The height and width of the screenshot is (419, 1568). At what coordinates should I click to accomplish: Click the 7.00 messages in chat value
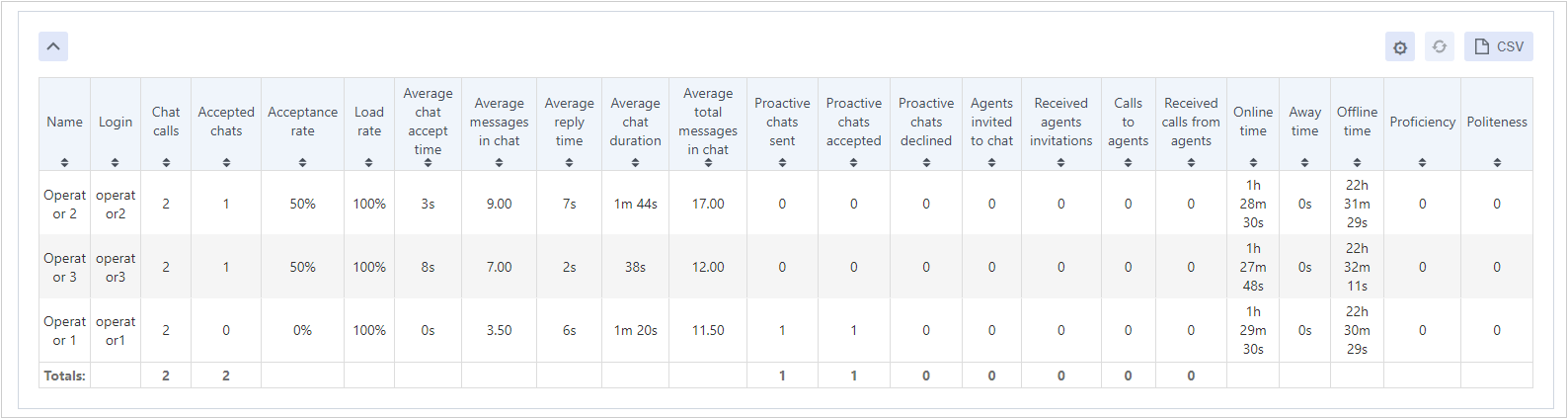tap(499, 267)
